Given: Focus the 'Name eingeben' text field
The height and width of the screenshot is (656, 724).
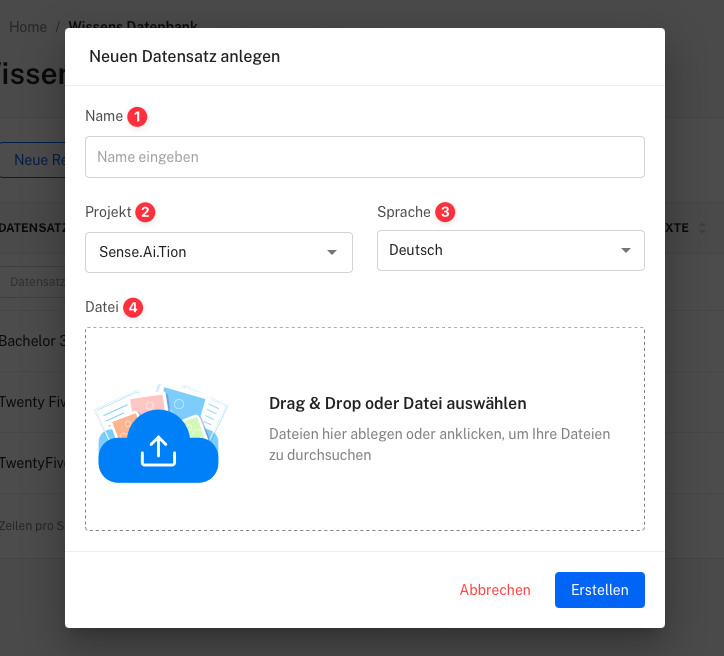Looking at the screenshot, I should tap(364, 157).
